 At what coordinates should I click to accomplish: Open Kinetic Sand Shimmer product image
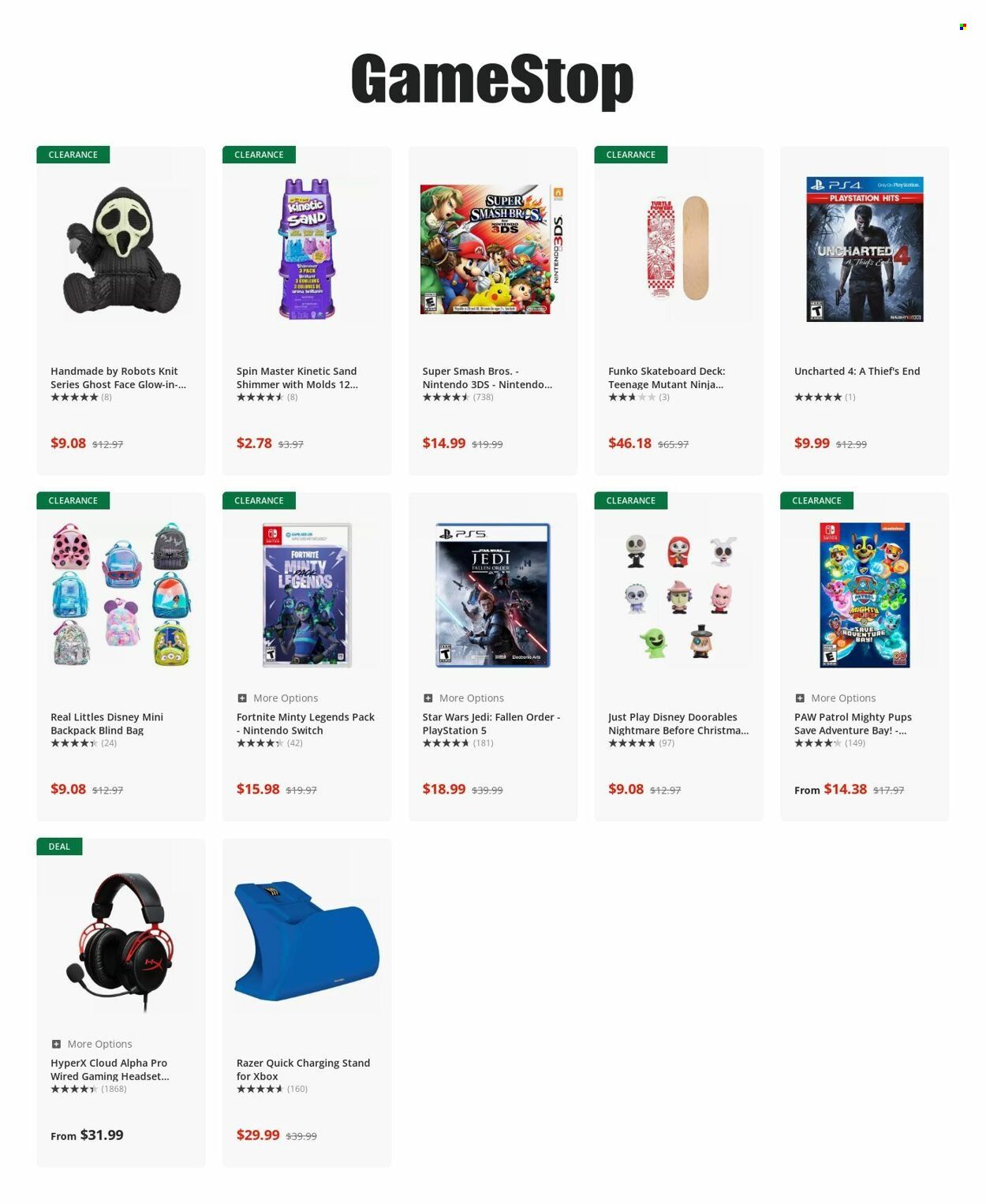point(307,249)
